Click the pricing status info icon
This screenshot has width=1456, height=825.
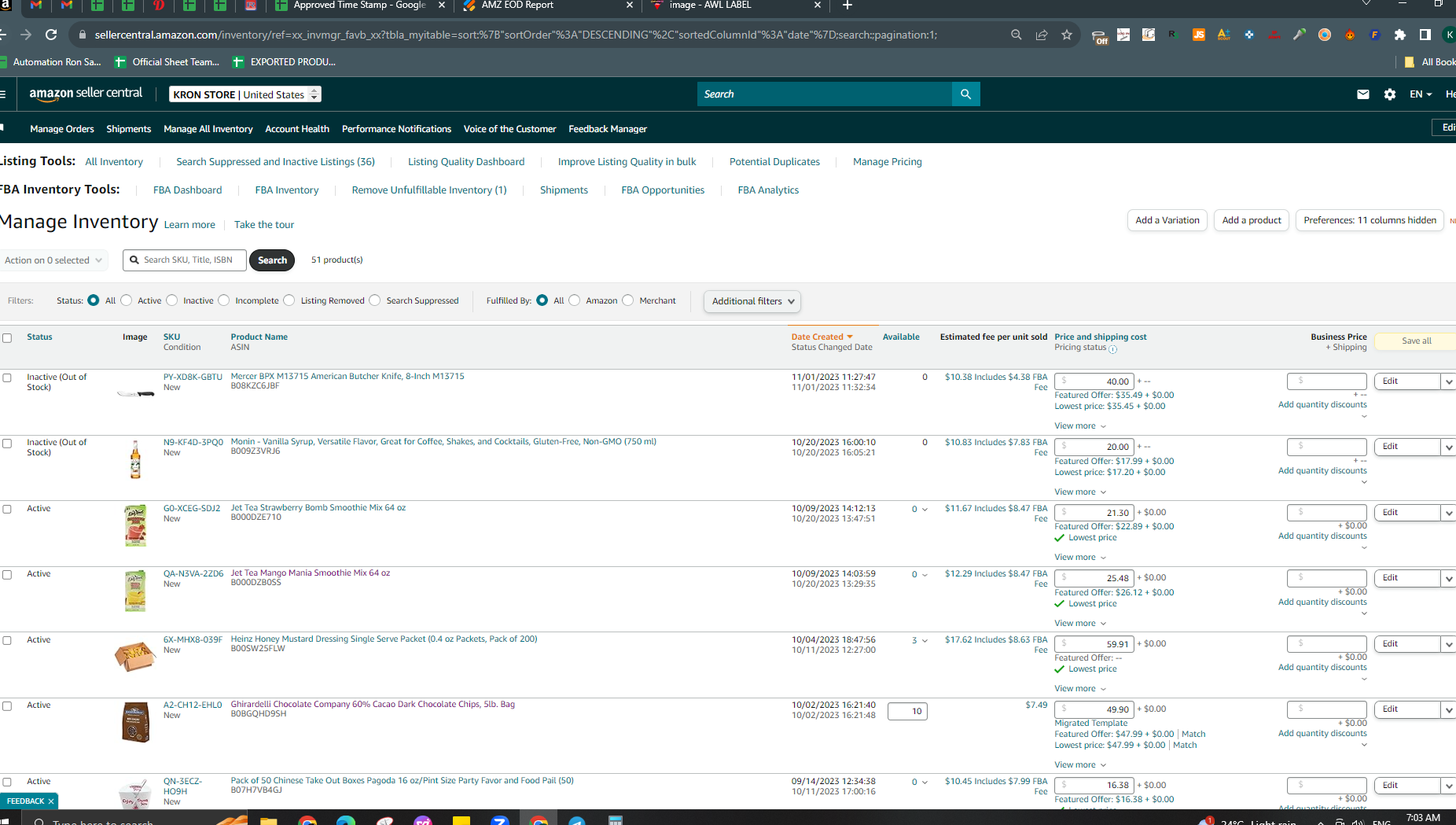pos(1112,348)
